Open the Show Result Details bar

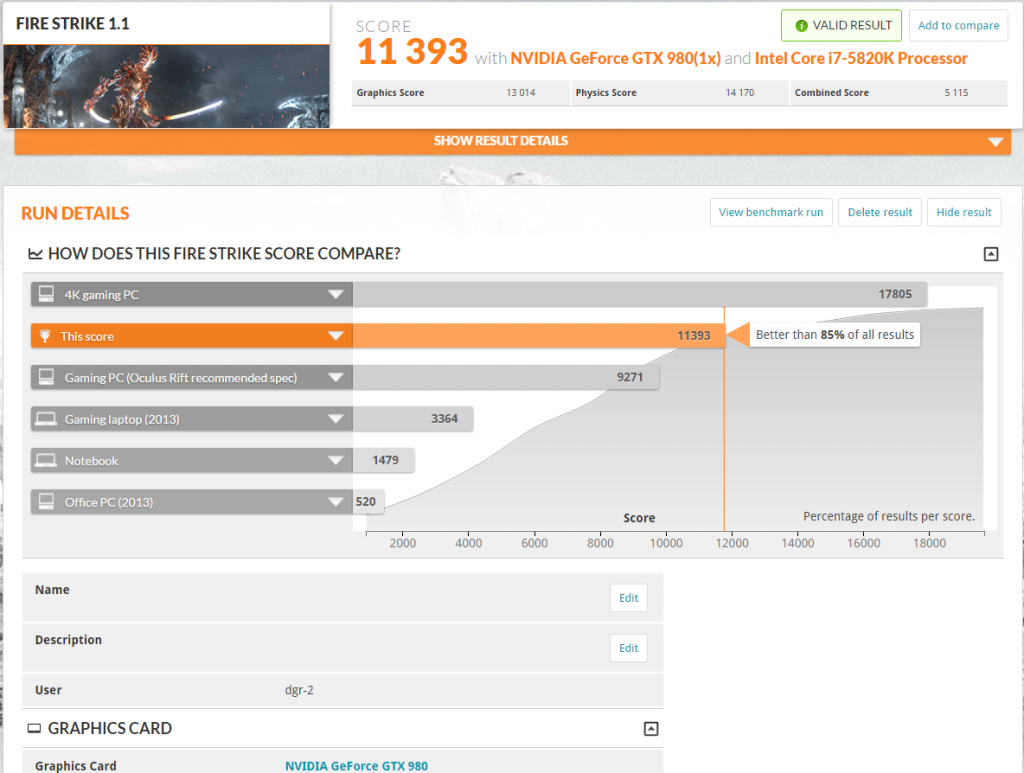coord(513,141)
